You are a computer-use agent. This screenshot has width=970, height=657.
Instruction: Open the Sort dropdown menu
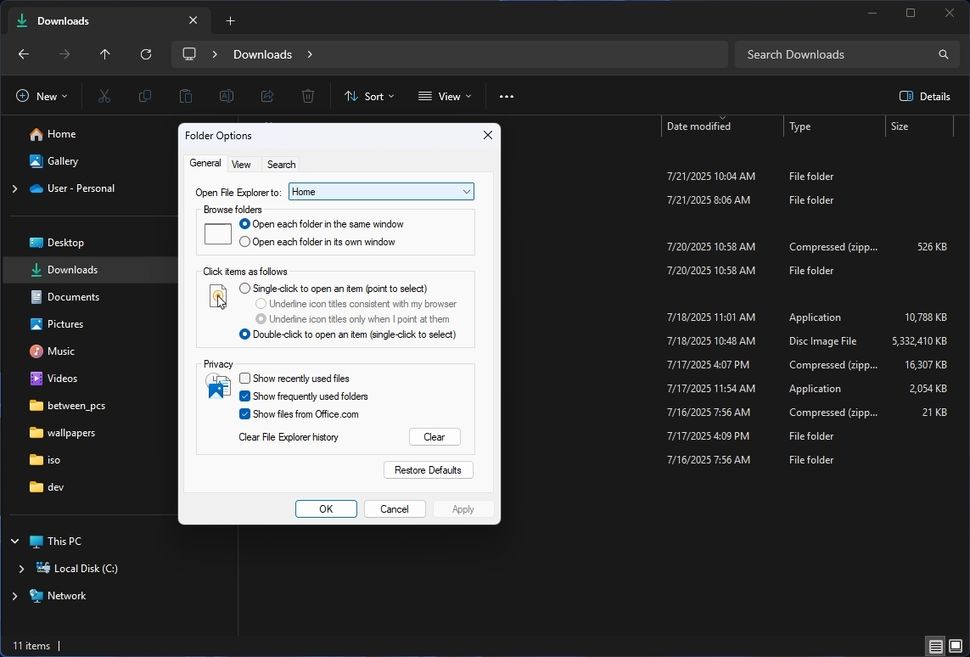(x=370, y=95)
